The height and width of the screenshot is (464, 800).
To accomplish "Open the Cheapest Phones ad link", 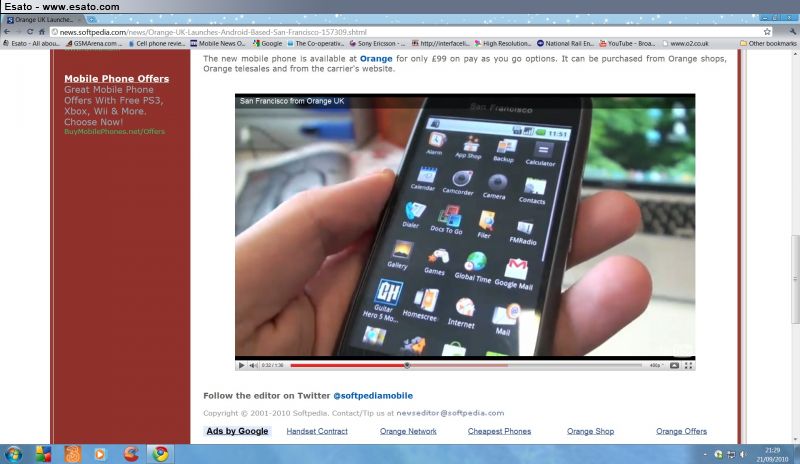I will tap(499, 431).
